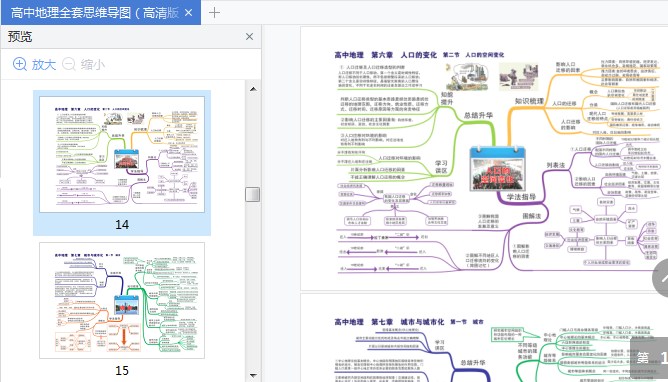Click the page number label 14
The width and height of the screenshot is (668, 382).
tap(122, 224)
